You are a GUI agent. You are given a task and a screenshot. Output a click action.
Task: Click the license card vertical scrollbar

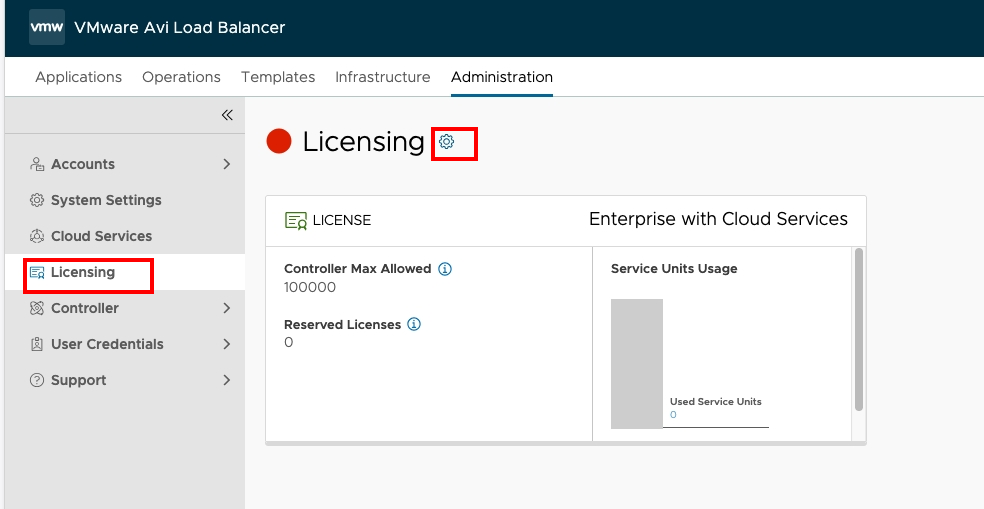(858, 330)
